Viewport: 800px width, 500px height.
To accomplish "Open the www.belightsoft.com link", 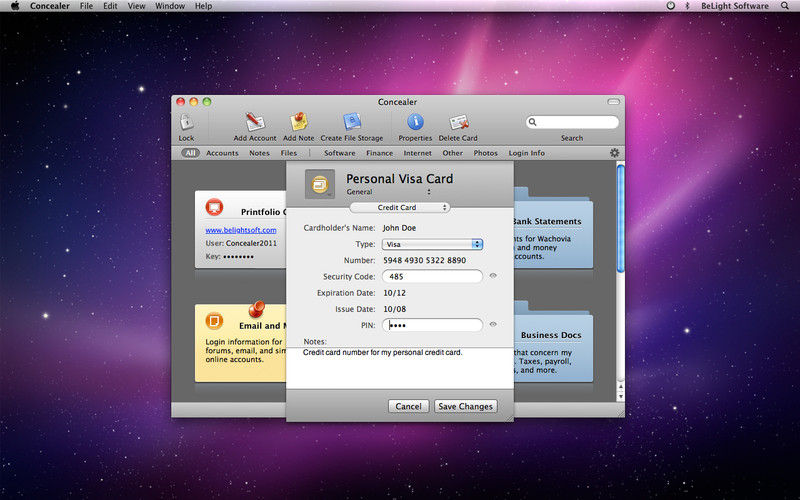I will [x=241, y=230].
